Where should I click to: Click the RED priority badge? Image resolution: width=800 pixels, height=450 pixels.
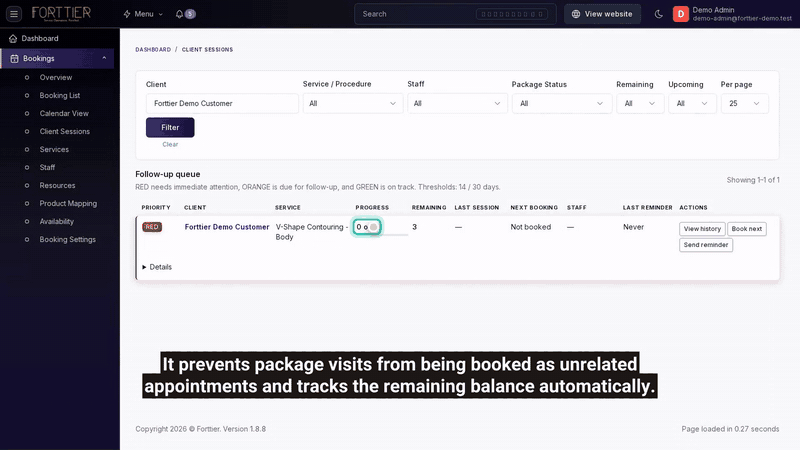coord(152,227)
